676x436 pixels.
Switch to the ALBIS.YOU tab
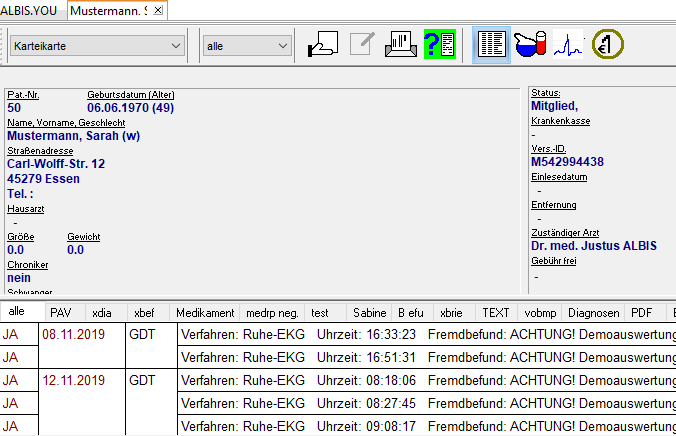pyautogui.click(x=31, y=10)
